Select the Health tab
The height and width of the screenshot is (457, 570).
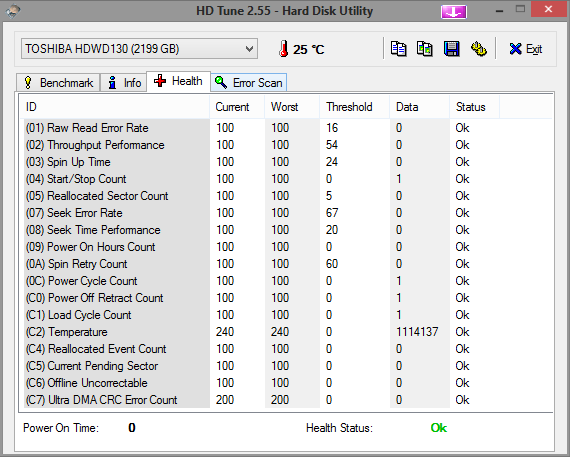coord(178,81)
